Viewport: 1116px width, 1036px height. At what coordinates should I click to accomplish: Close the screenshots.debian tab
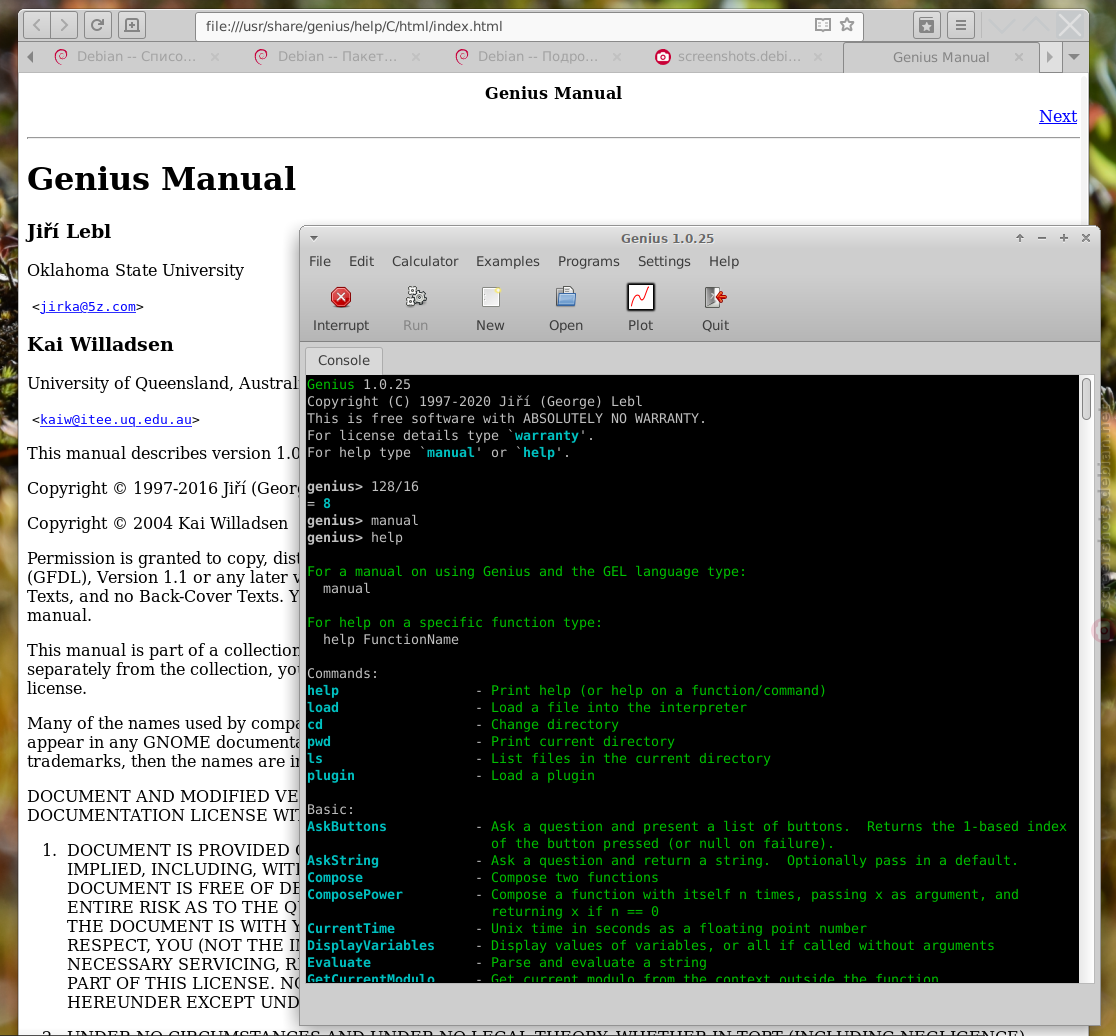click(818, 56)
